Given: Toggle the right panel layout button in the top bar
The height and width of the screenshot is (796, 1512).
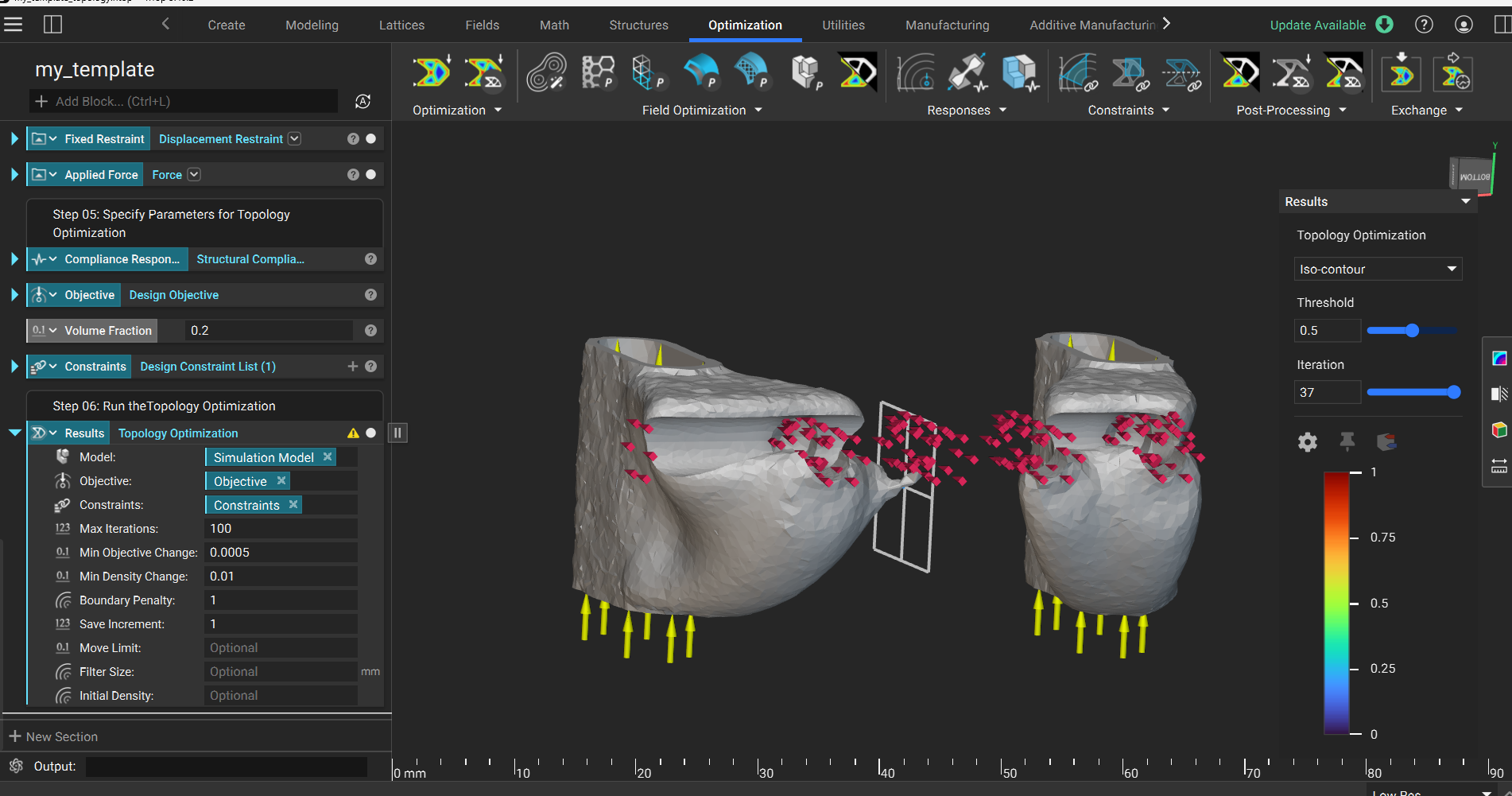Looking at the screenshot, I should coord(1502,25).
